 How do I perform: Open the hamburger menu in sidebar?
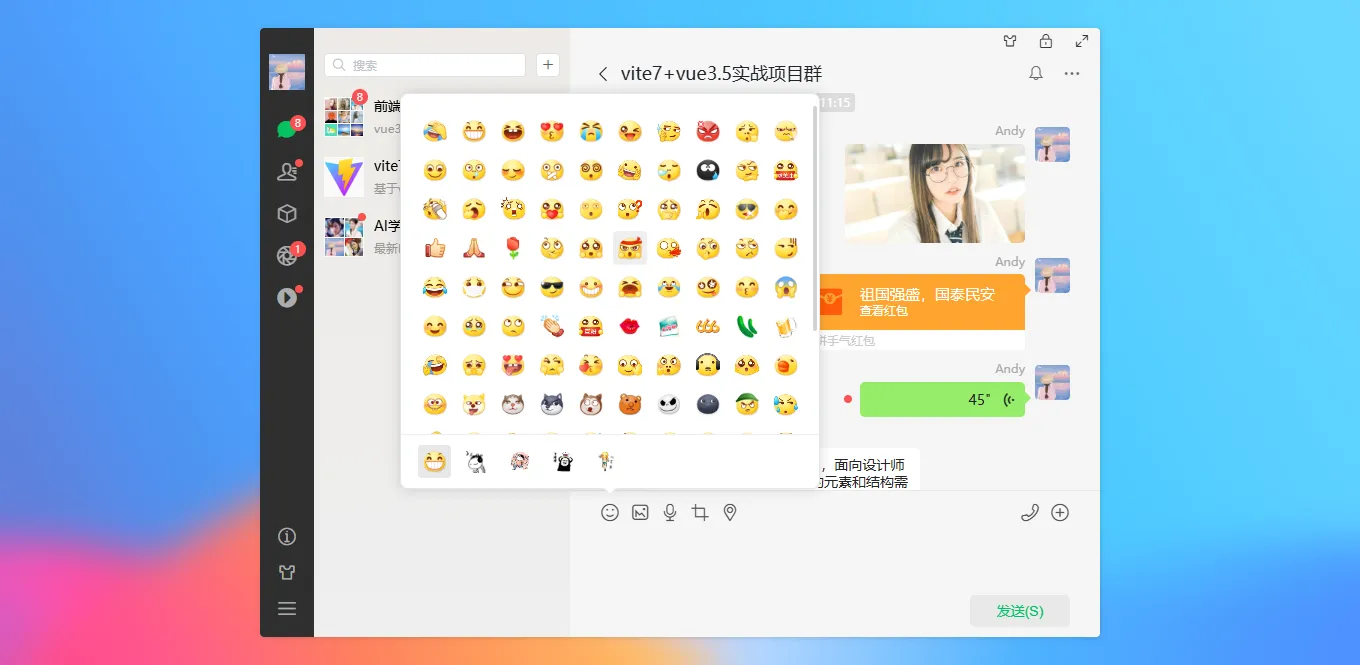(x=287, y=608)
